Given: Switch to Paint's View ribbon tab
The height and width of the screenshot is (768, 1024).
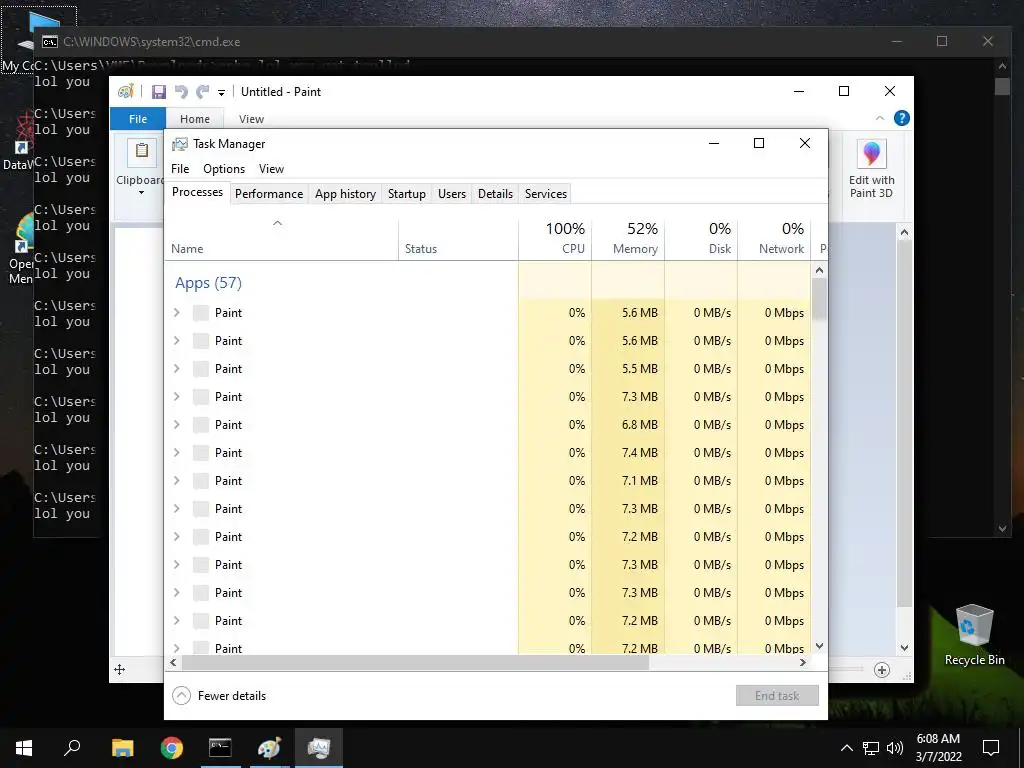Looking at the screenshot, I should point(251,119).
